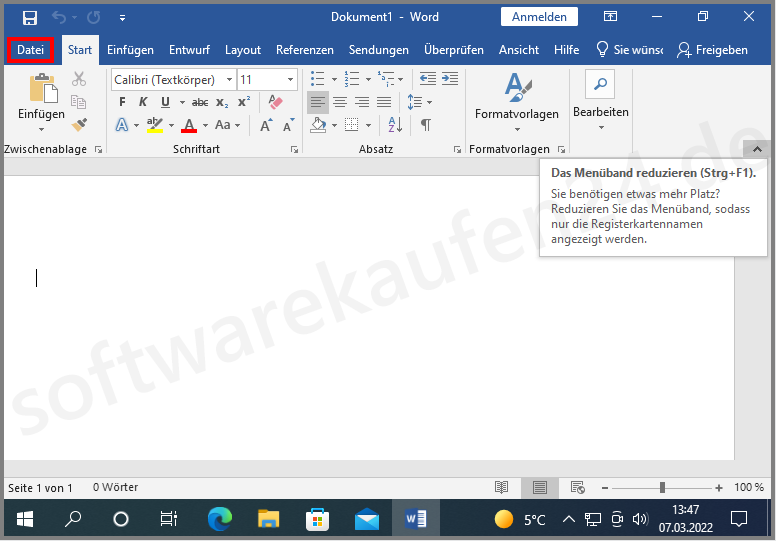Toggle the show paragraph marks ¶ icon
The image size is (776, 541).
426,125
